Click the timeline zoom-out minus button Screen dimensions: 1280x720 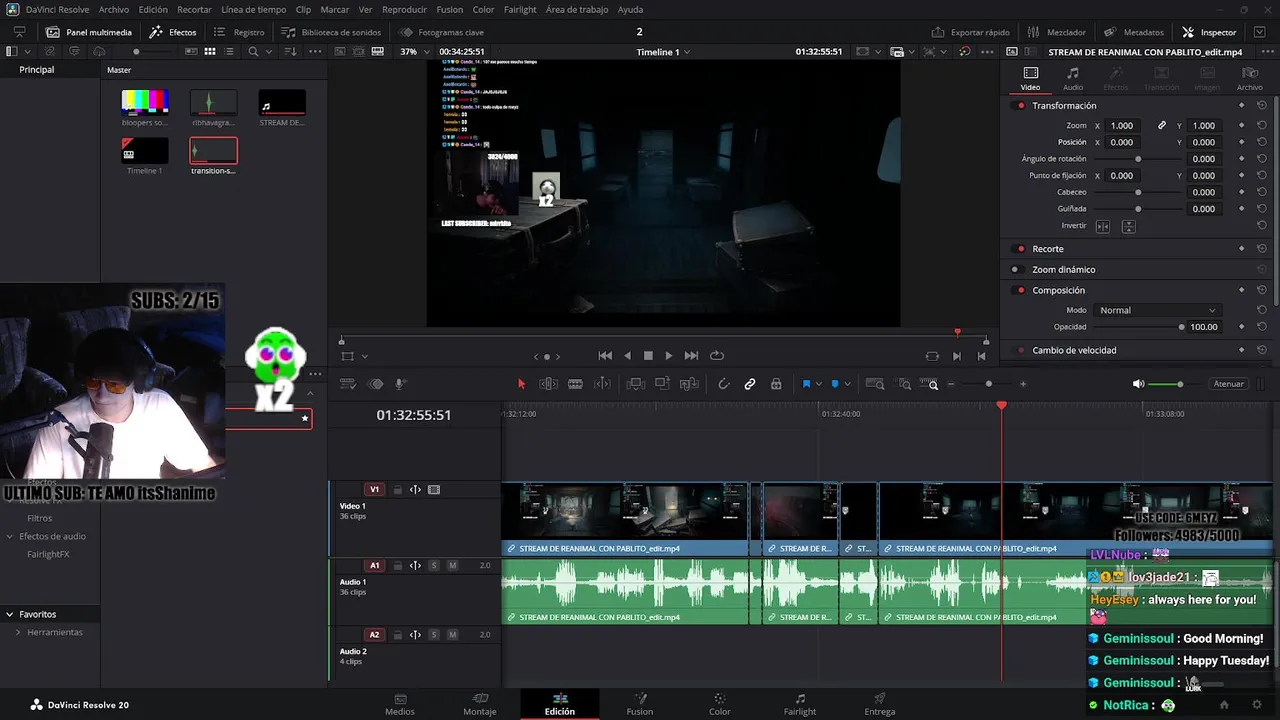pos(951,384)
